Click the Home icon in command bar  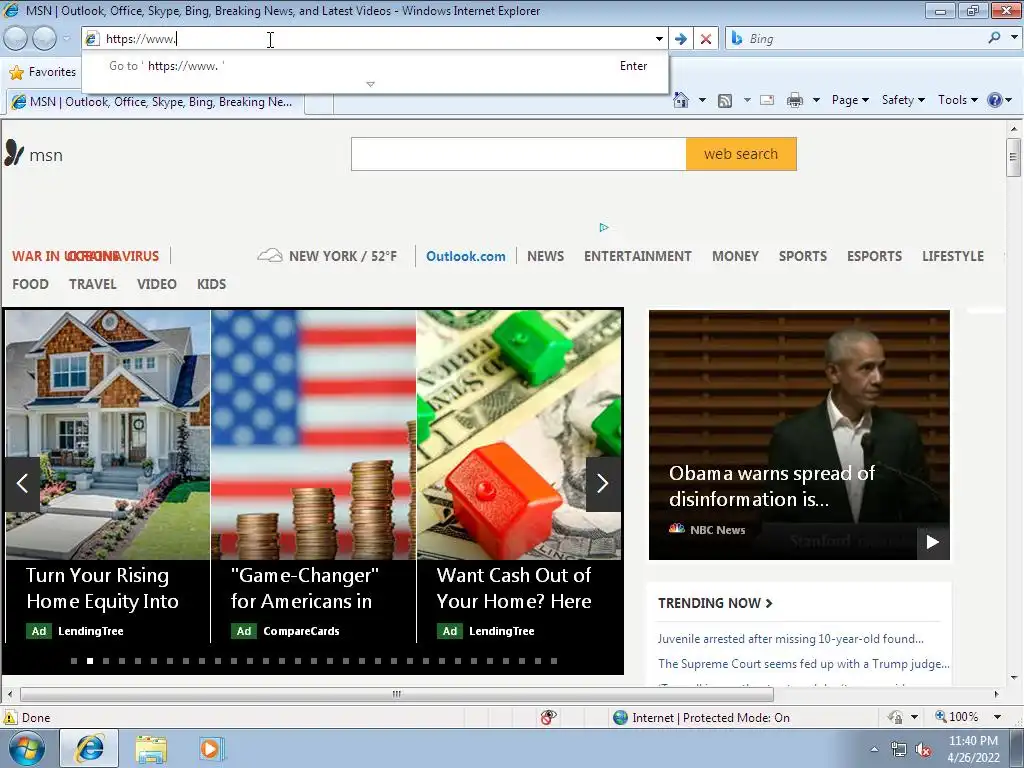click(680, 100)
